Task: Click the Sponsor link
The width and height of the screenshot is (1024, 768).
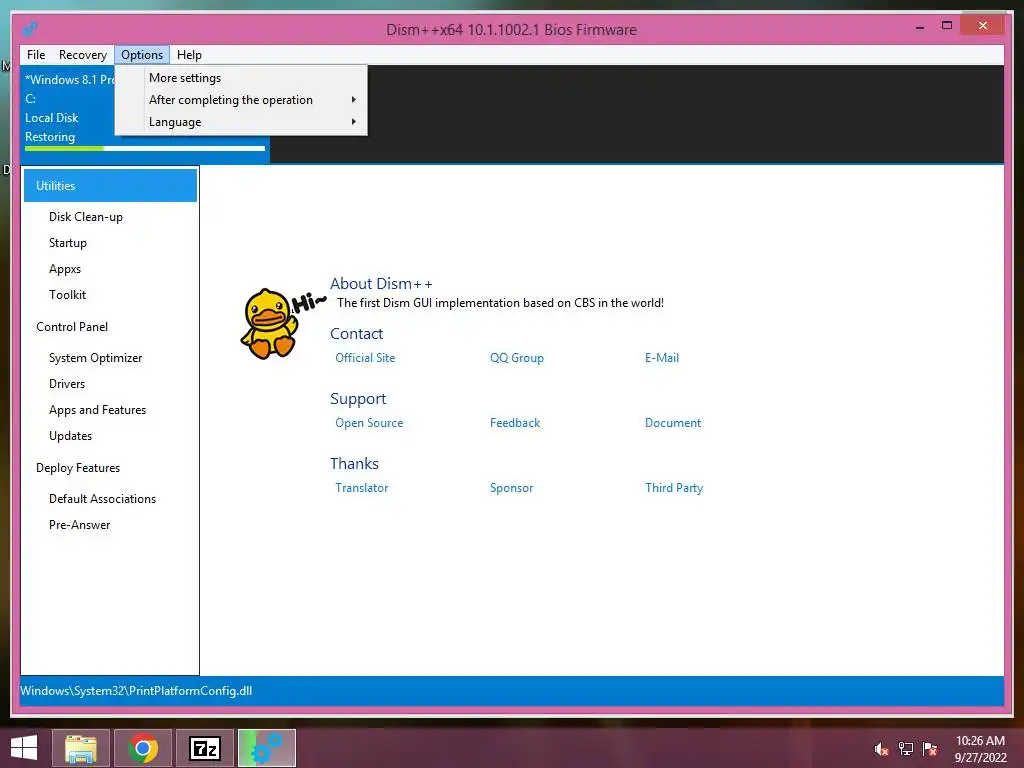Action: 511,488
